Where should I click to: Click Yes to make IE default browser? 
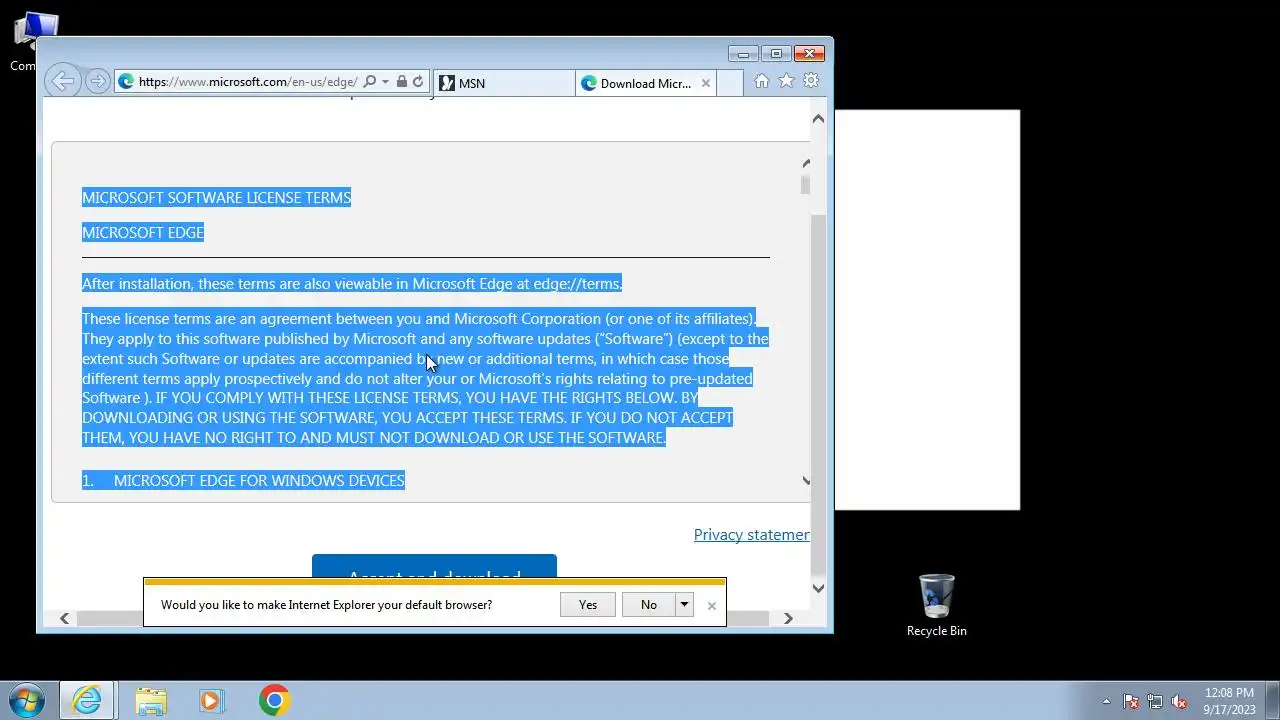pos(588,604)
